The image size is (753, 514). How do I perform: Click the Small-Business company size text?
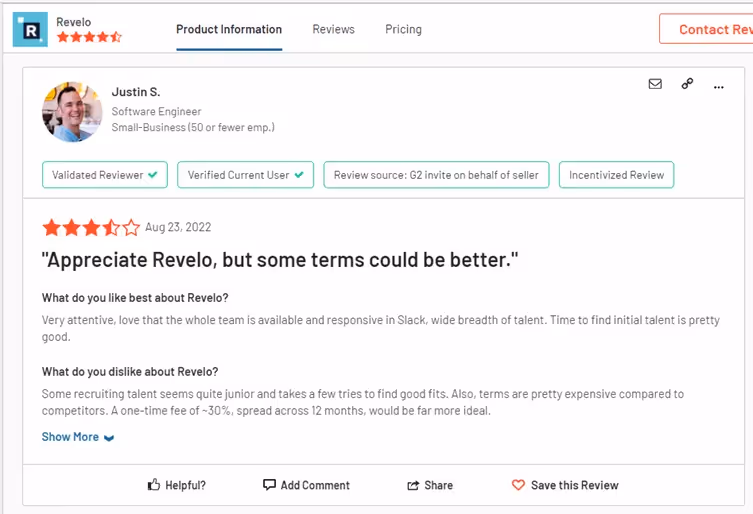pyautogui.click(x=193, y=127)
